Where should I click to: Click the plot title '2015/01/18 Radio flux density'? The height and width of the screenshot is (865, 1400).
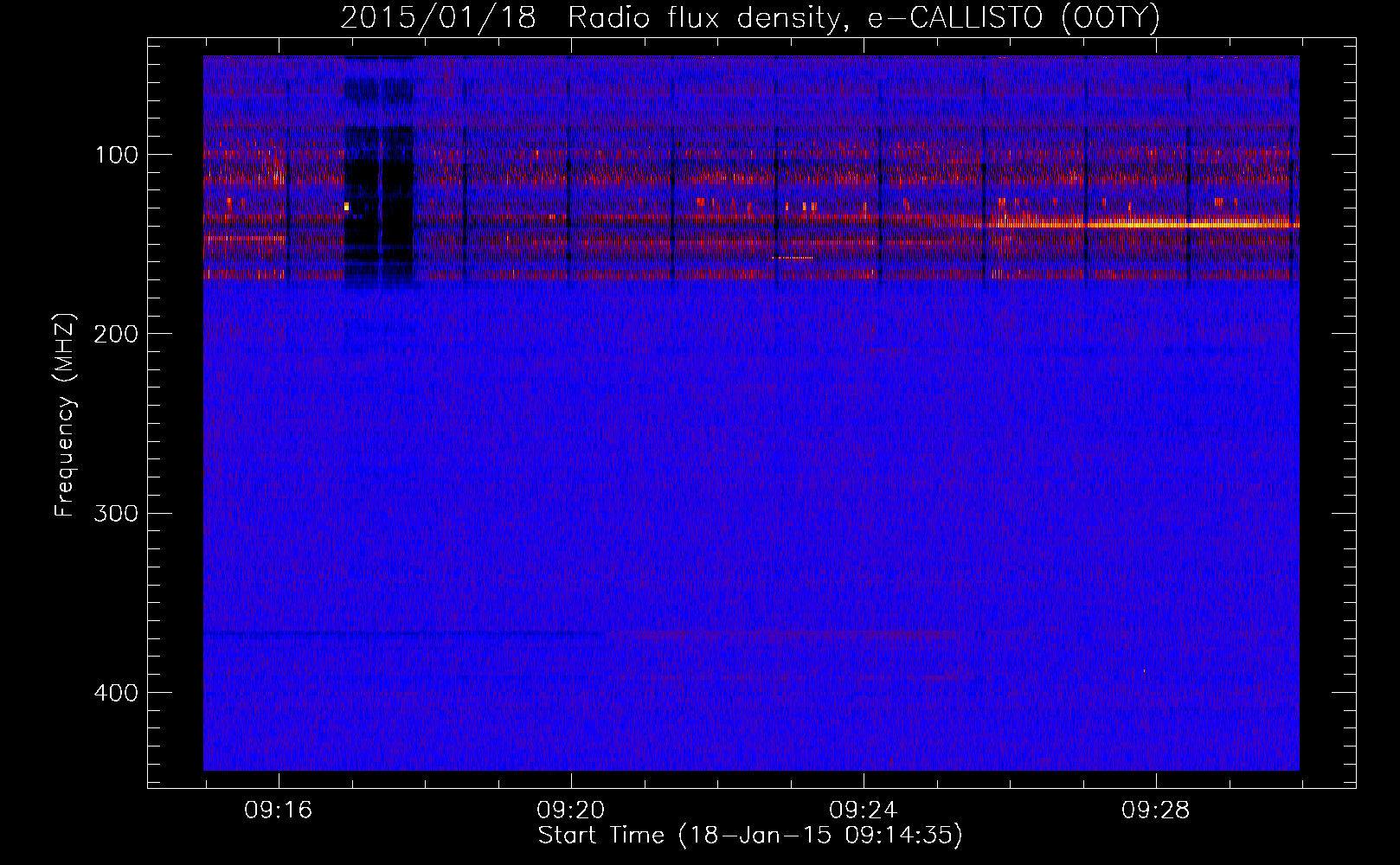tap(750, 17)
